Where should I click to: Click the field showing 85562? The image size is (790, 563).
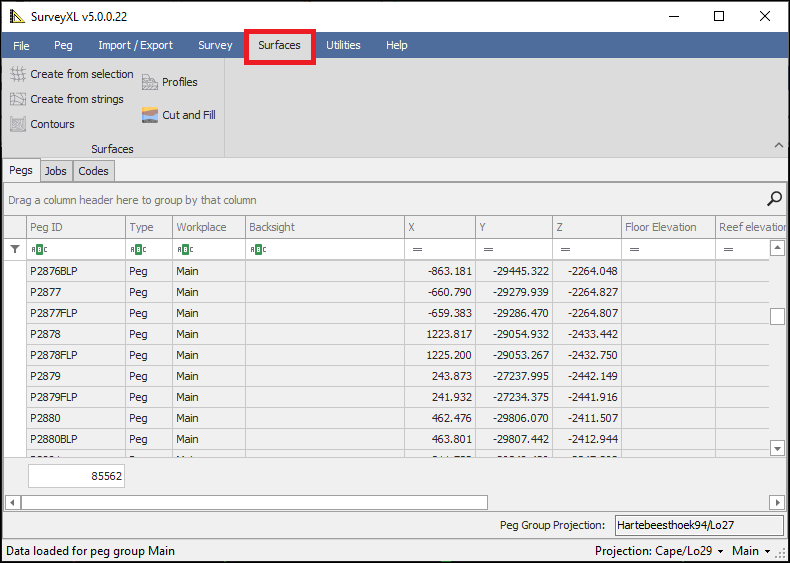(76, 476)
